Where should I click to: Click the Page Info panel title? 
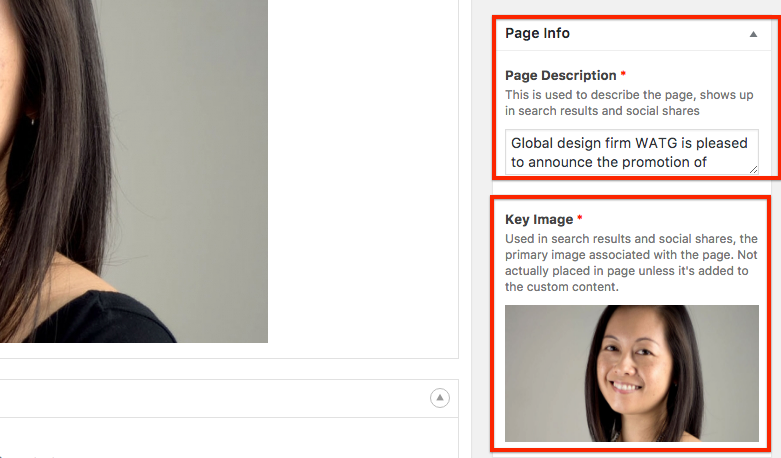[537, 33]
